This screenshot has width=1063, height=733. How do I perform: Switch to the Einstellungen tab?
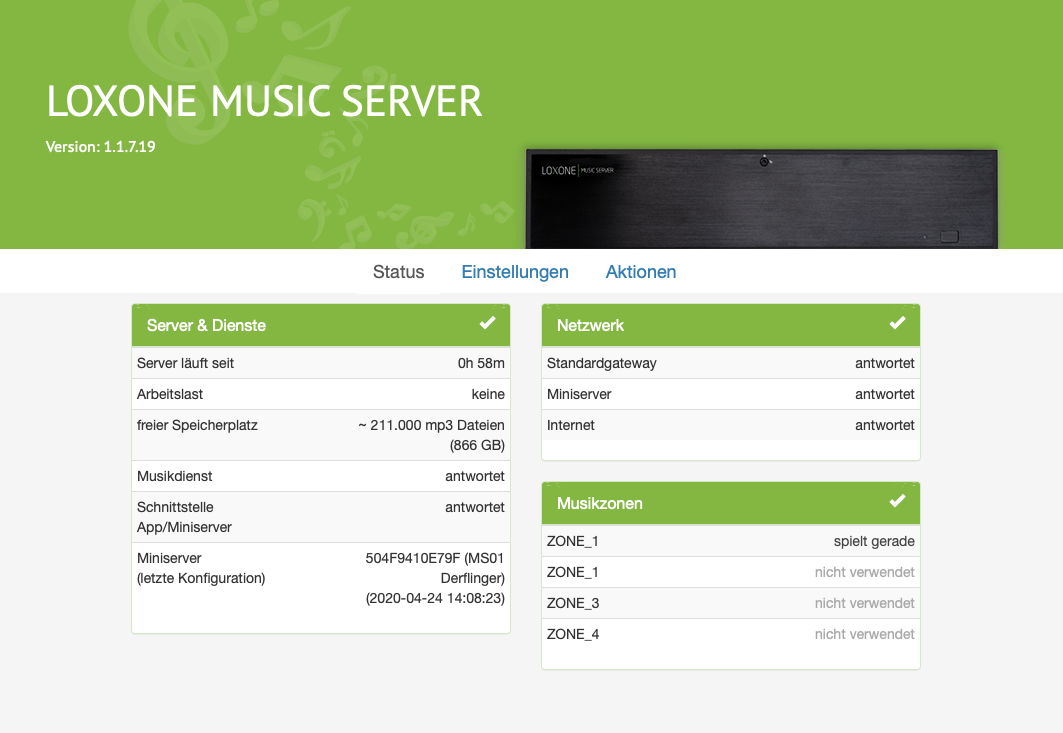[515, 272]
